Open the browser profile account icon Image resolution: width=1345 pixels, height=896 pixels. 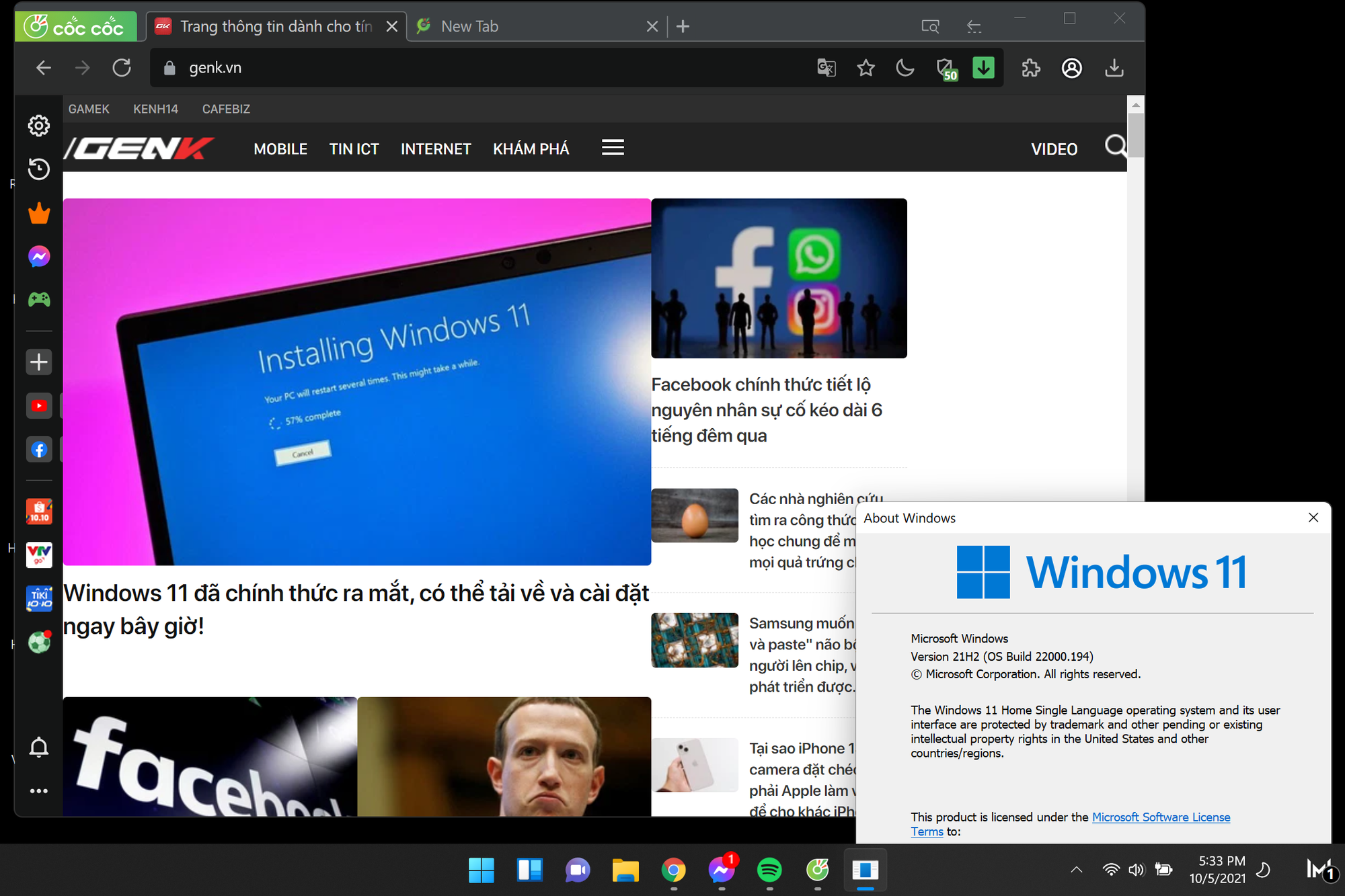[x=1072, y=67]
